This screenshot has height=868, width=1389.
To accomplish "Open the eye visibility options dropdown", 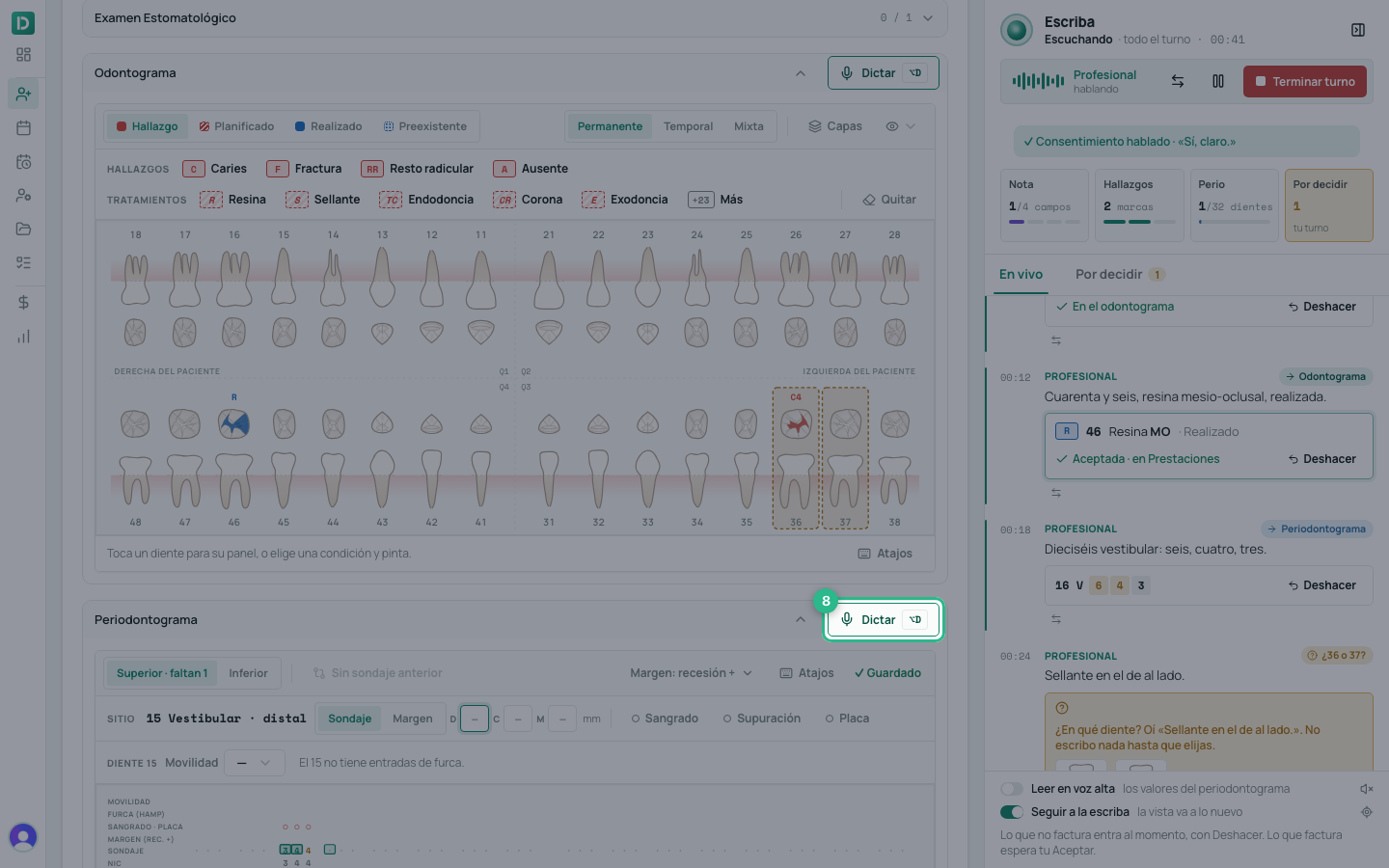I will pos(900,126).
